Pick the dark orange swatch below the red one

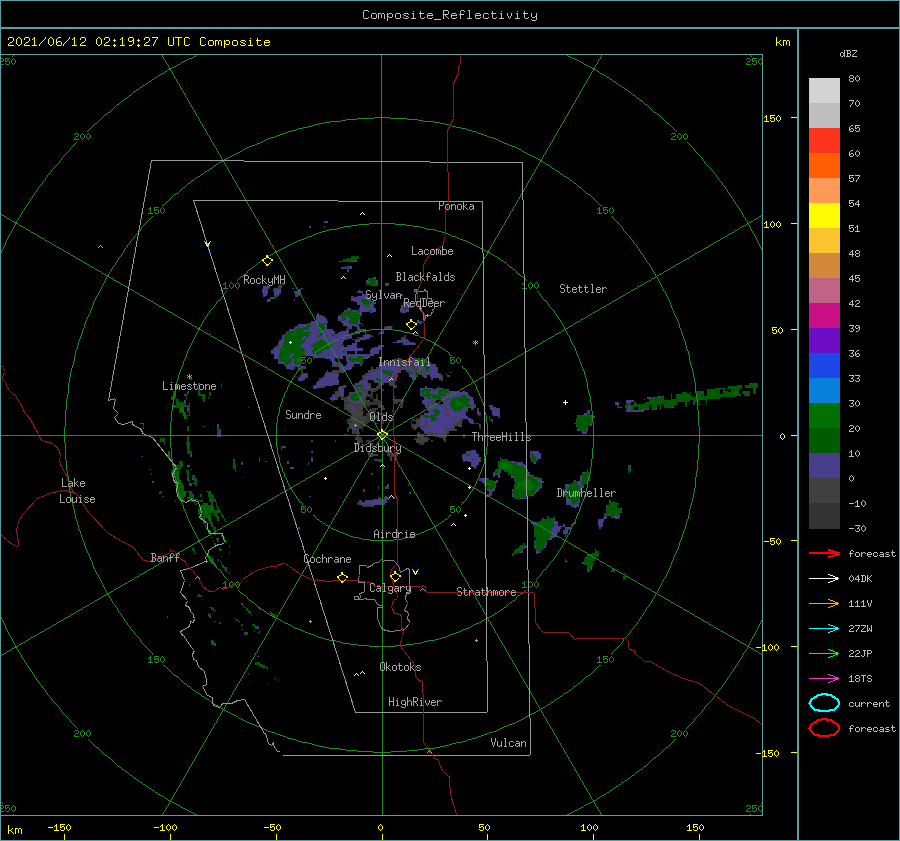coord(824,165)
